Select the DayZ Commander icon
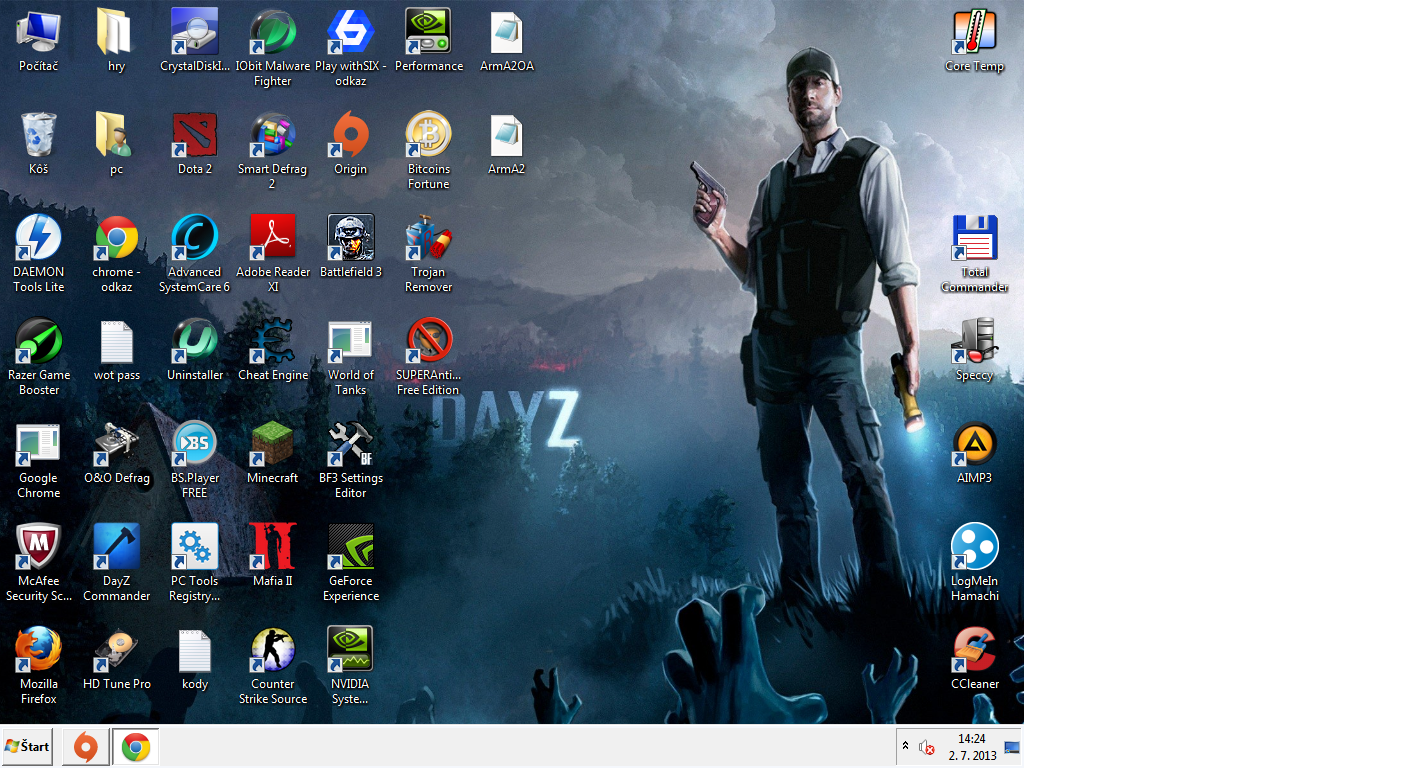The image size is (1402, 768). [x=116, y=563]
